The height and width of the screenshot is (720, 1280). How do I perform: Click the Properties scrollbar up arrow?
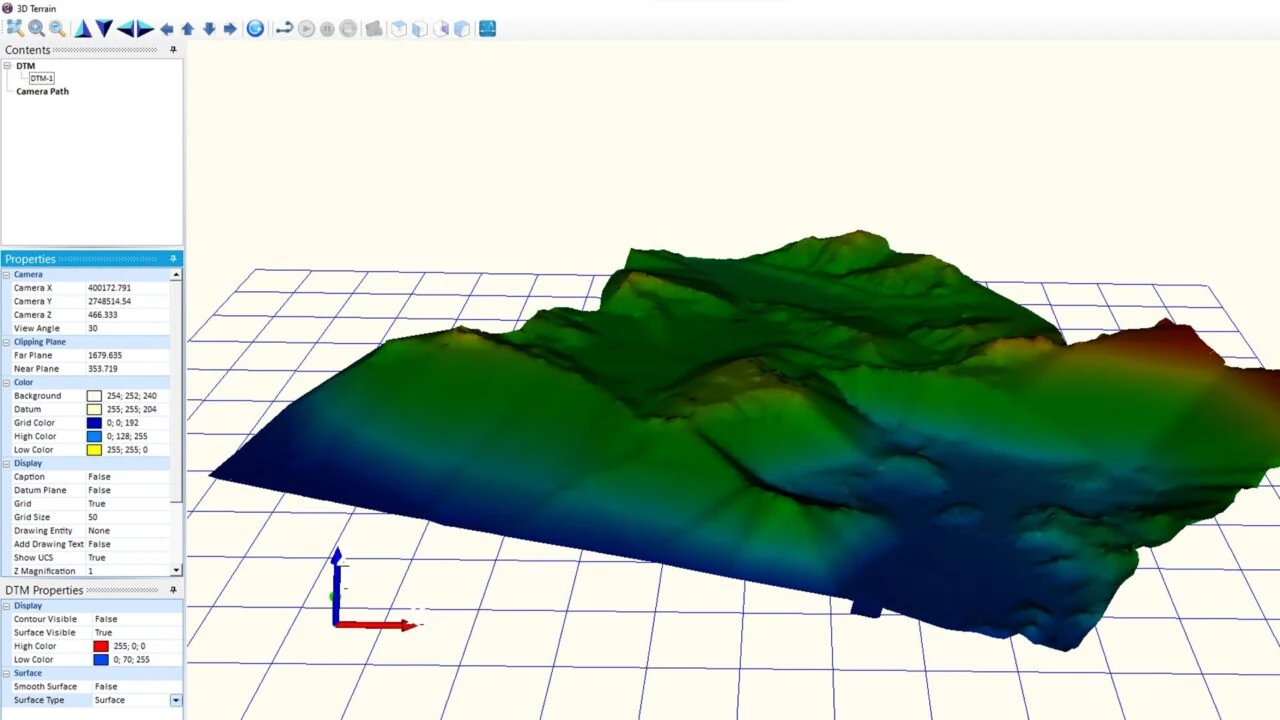[176, 274]
